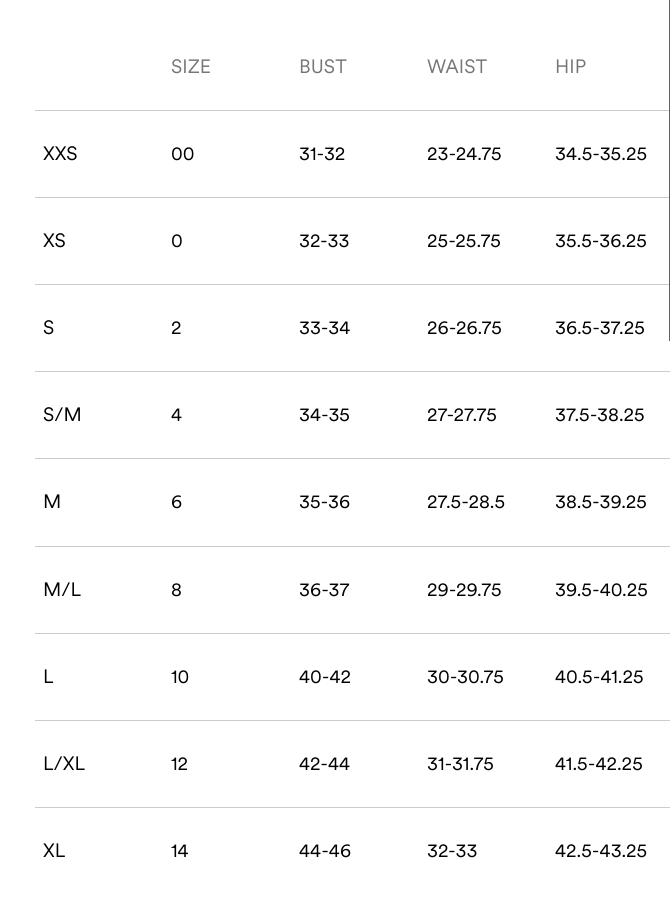The width and height of the screenshot is (670, 922).
Task: Select the S/M row label
Action: pos(62,415)
